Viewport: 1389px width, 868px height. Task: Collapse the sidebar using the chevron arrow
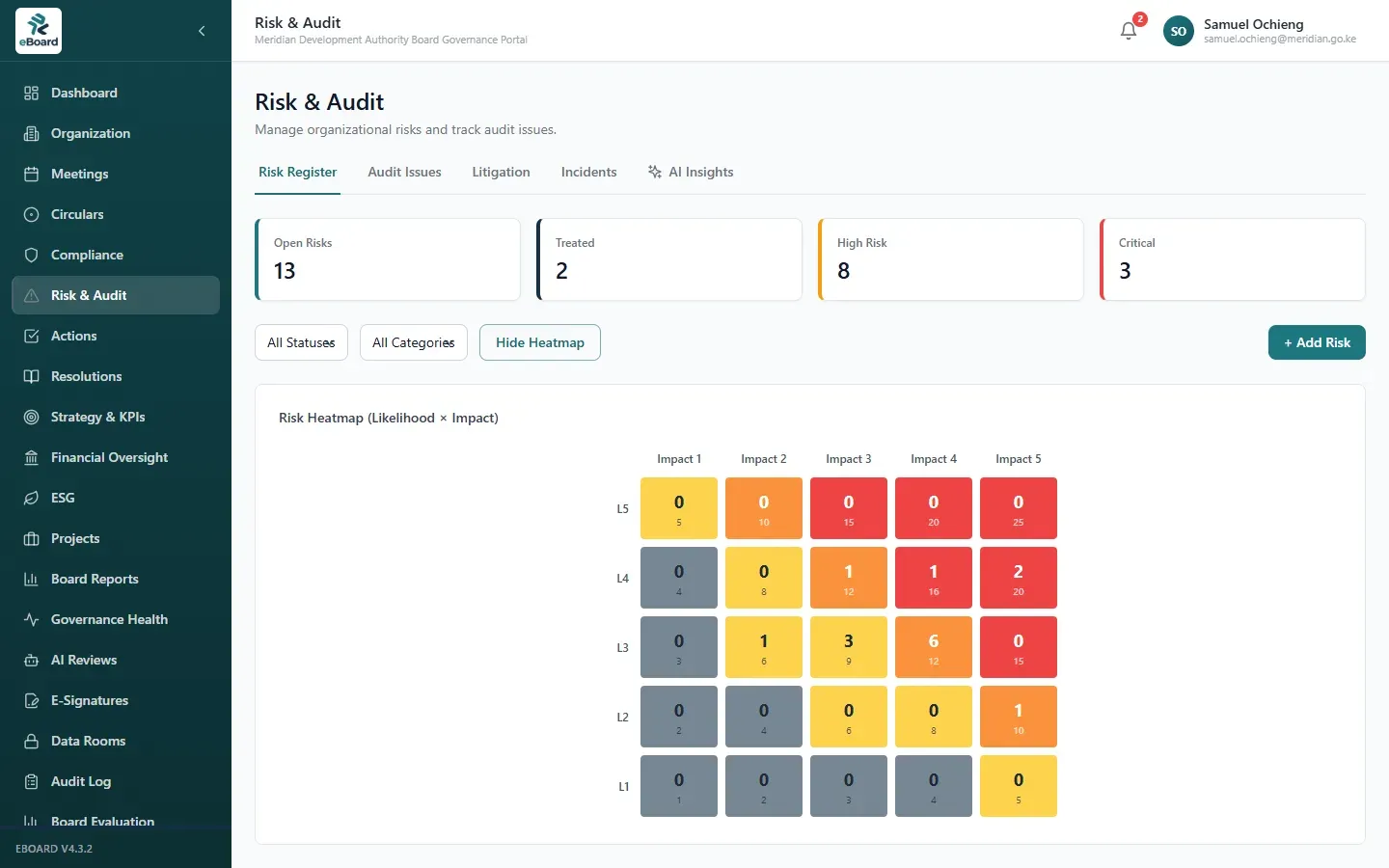point(202,31)
